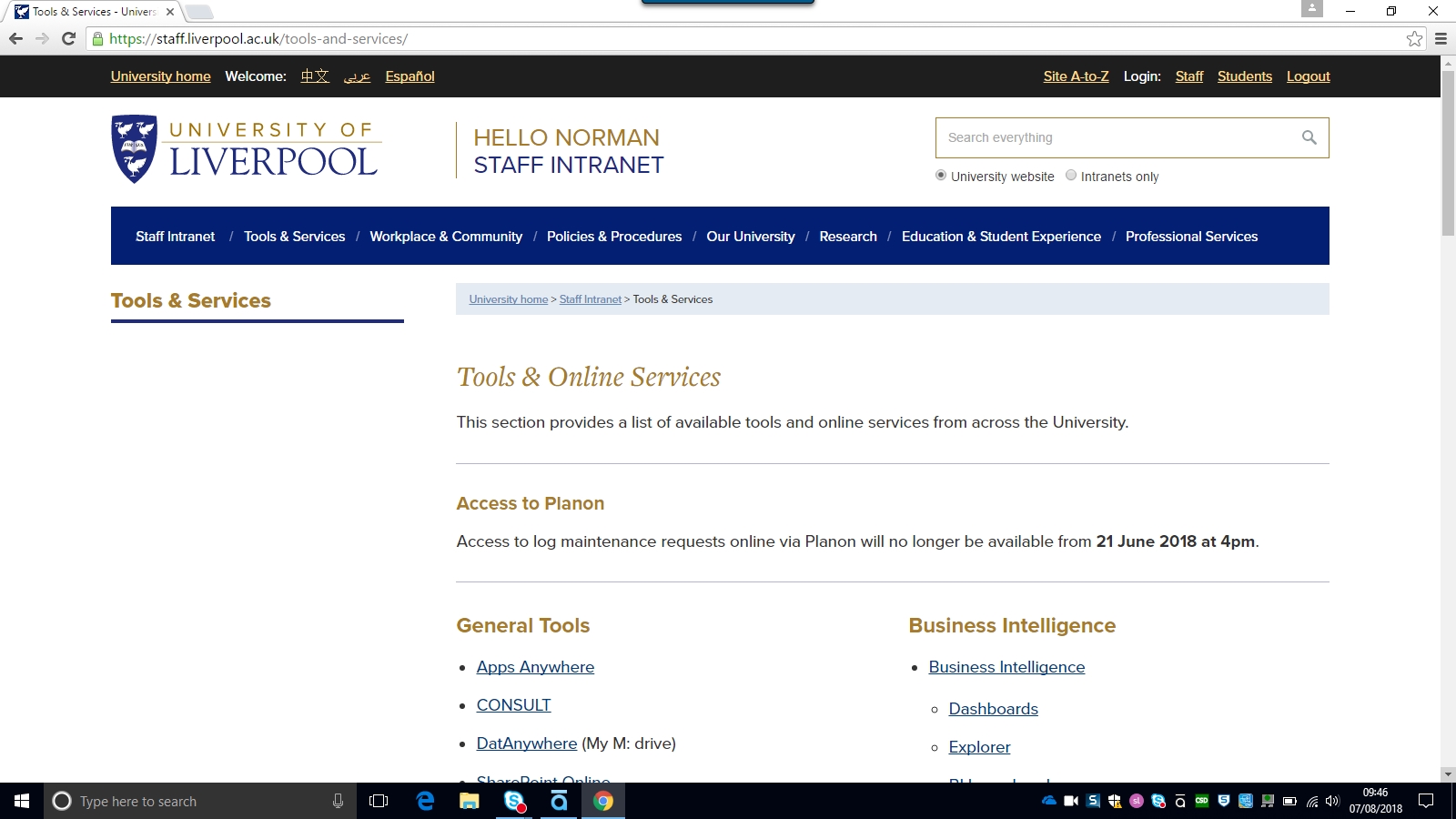
Task: Select the Intranets only radio button
Action: 1071,176
